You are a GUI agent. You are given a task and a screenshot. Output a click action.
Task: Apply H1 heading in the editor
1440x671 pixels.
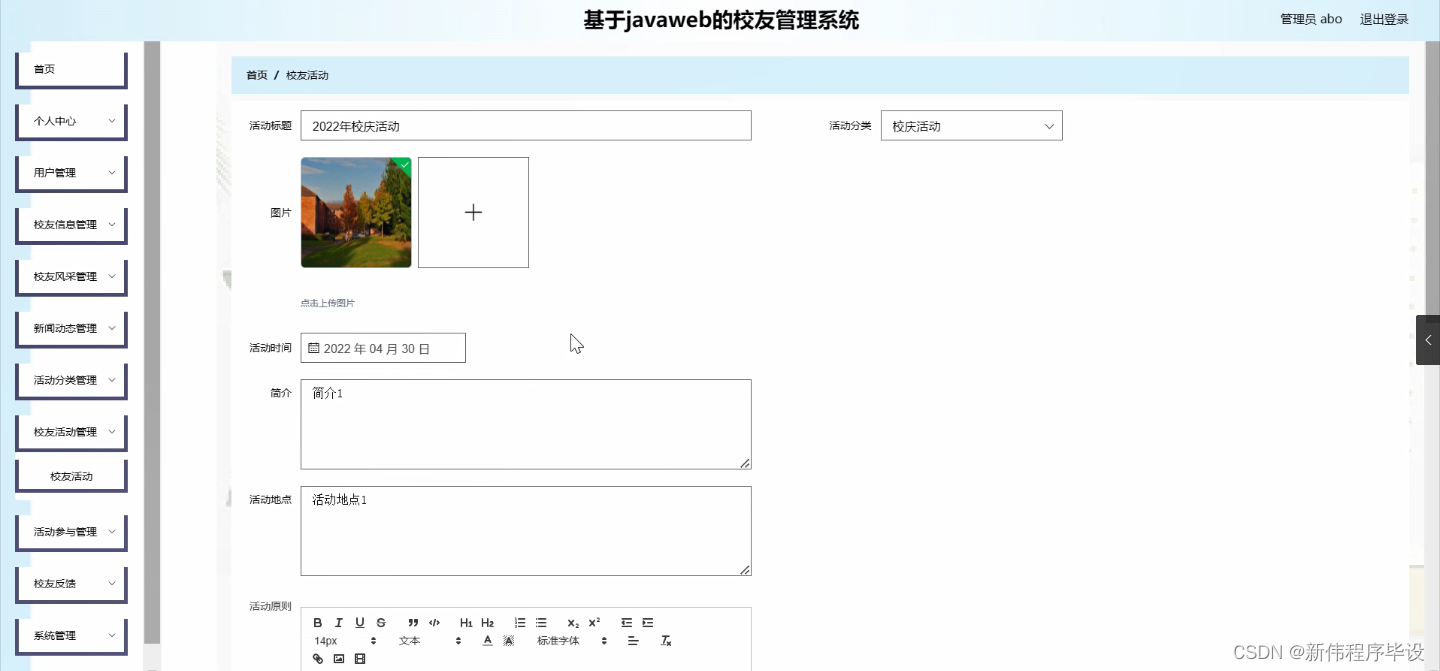[466, 622]
